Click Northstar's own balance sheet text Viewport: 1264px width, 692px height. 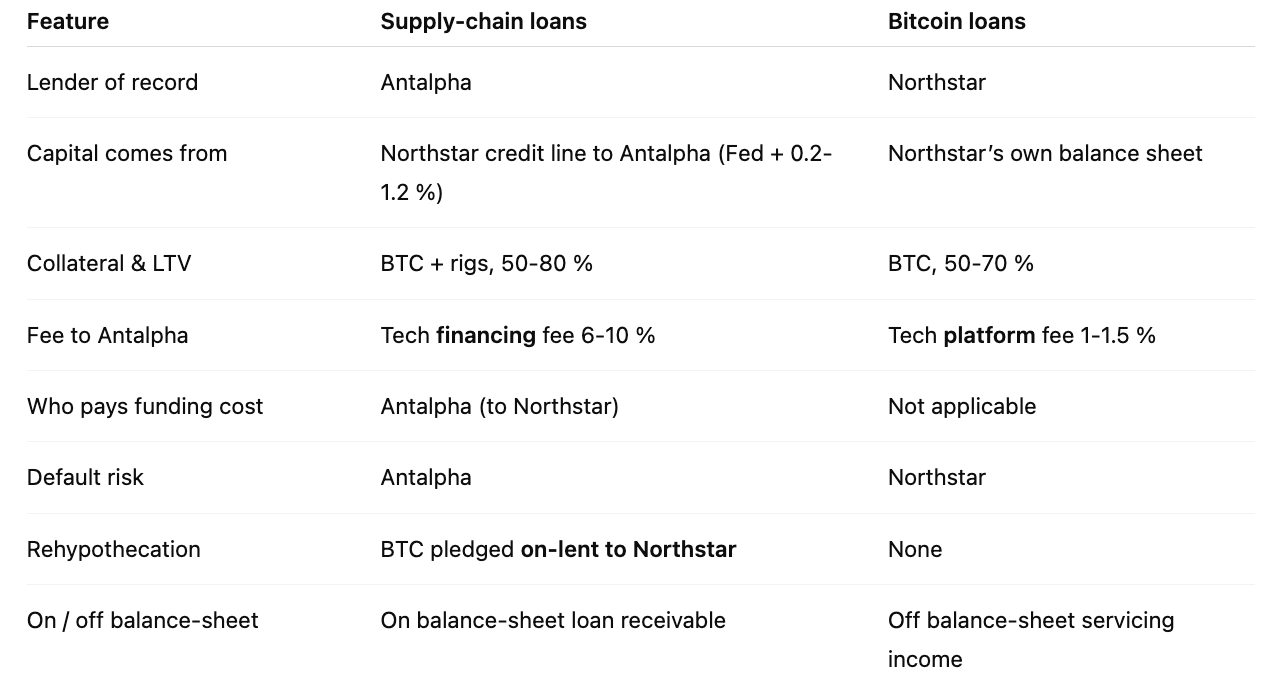click(x=1045, y=153)
